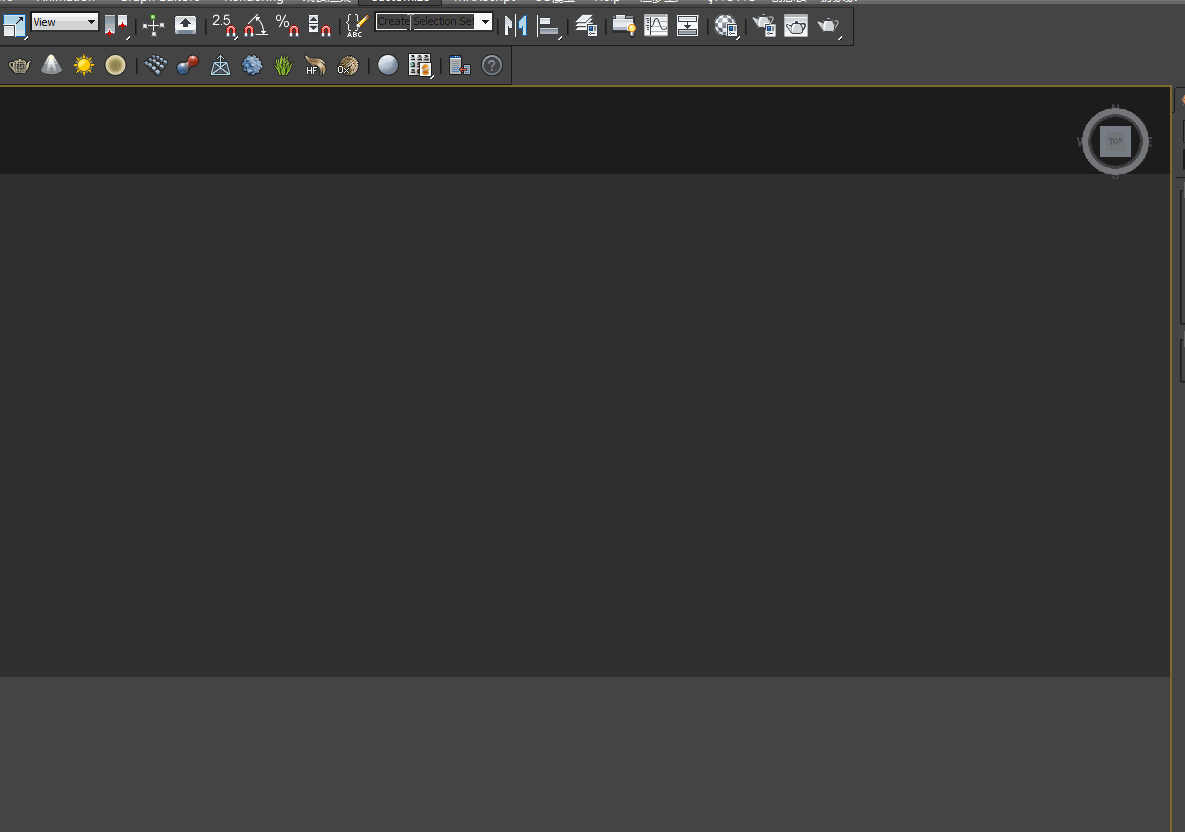Expand the Create Selection Set dropdown arrow
Viewport: 1185px width, 832px height.
(x=485, y=22)
